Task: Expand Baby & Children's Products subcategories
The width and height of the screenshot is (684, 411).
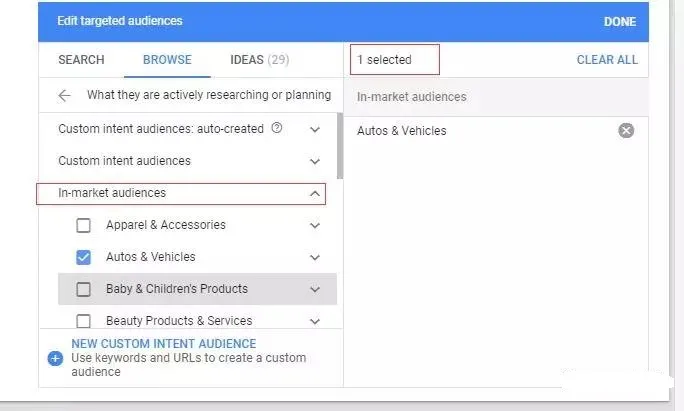Action: click(315, 289)
